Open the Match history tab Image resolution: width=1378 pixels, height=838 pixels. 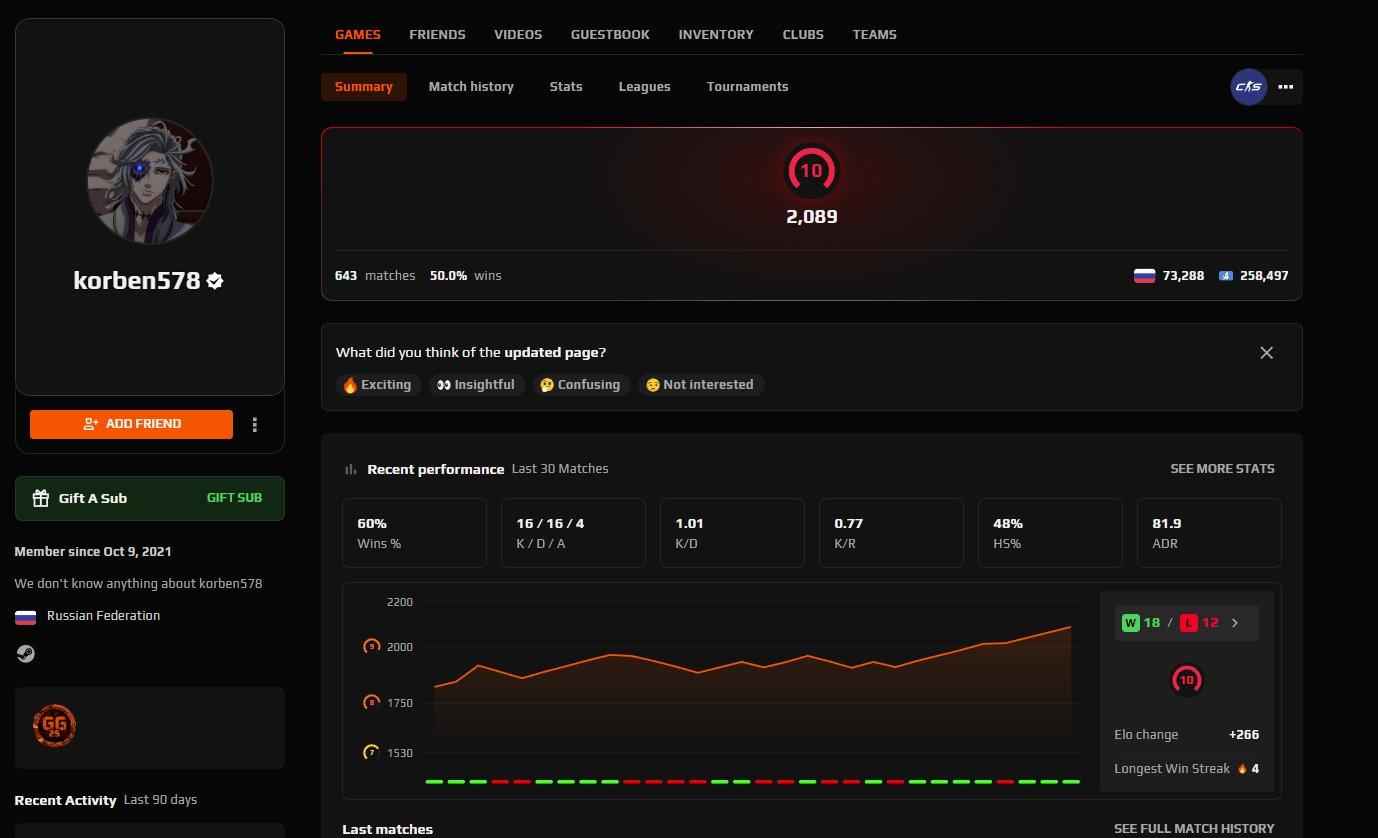[471, 87]
